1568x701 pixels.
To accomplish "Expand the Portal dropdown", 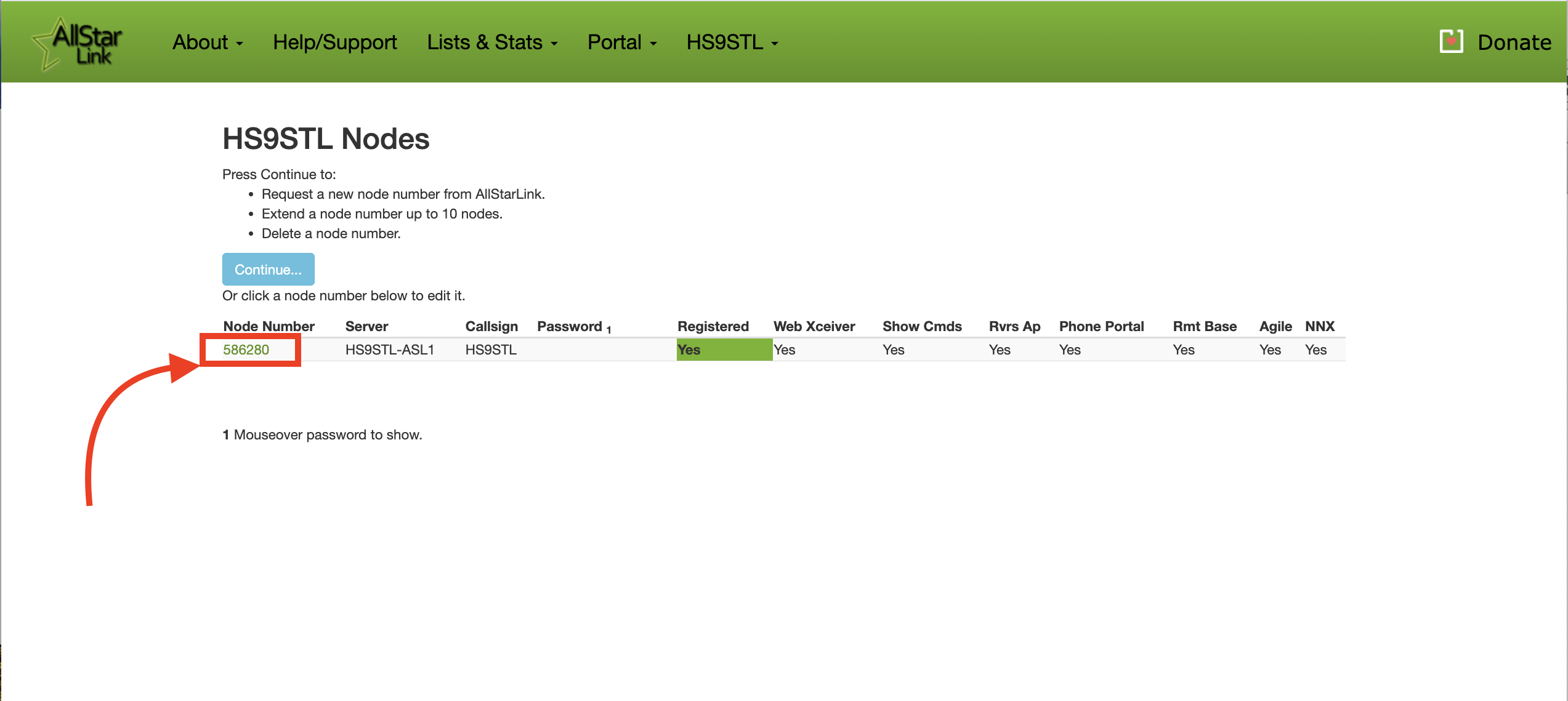I will tap(621, 42).
